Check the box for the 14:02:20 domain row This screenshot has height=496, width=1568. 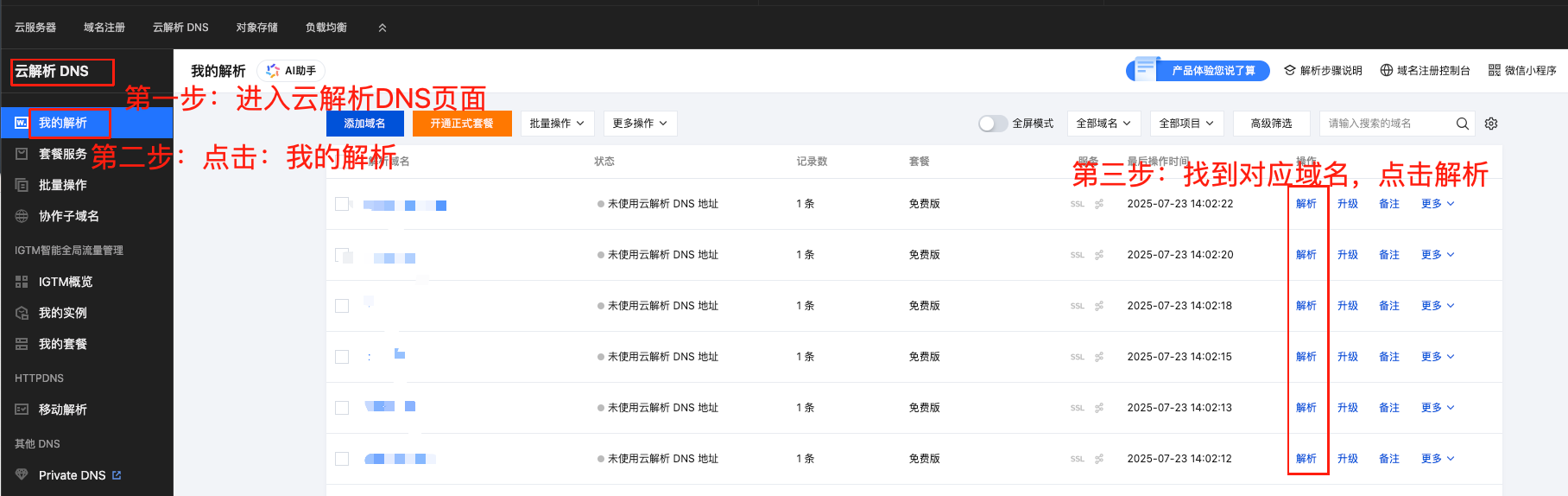pyautogui.click(x=342, y=255)
